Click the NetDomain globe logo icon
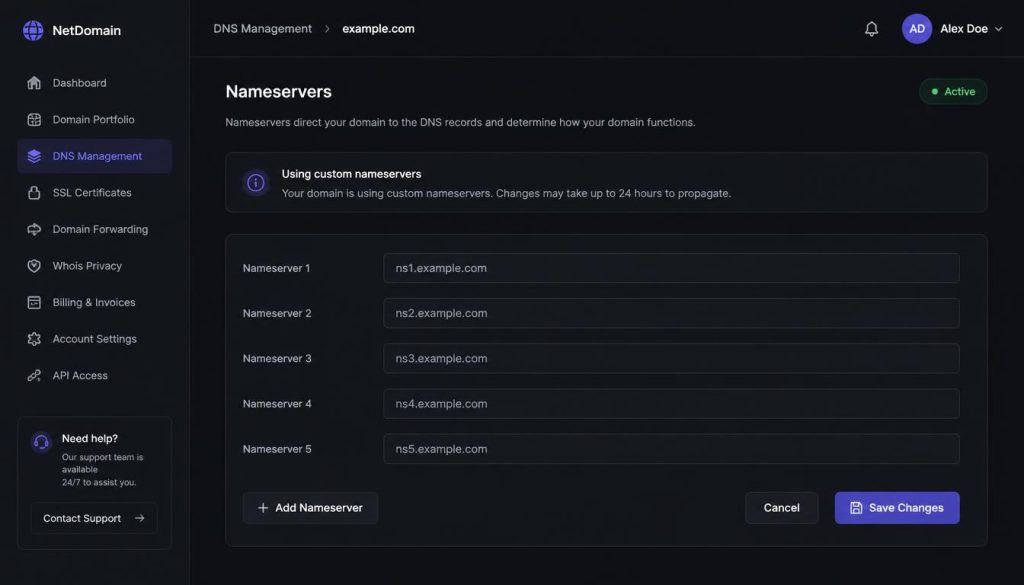 [x=33, y=30]
